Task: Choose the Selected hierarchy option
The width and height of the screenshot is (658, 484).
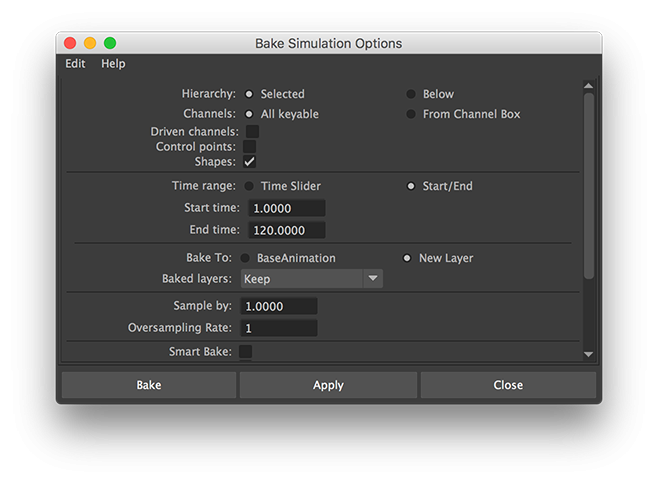Action: tap(249, 94)
